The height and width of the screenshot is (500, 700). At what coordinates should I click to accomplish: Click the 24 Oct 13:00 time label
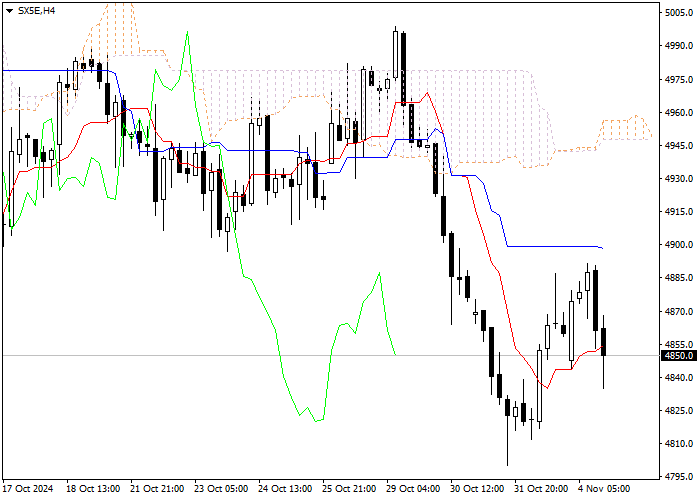(285, 488)
